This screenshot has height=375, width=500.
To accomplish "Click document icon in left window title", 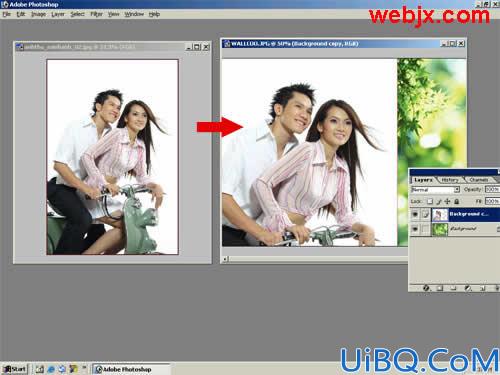I will 20,47.
